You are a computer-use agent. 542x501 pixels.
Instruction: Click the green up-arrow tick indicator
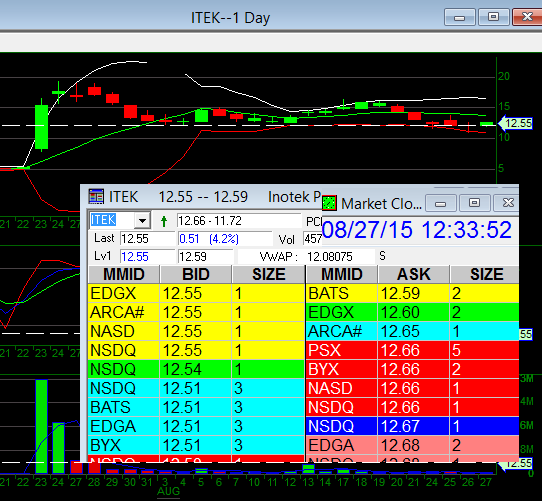(164, 221)
